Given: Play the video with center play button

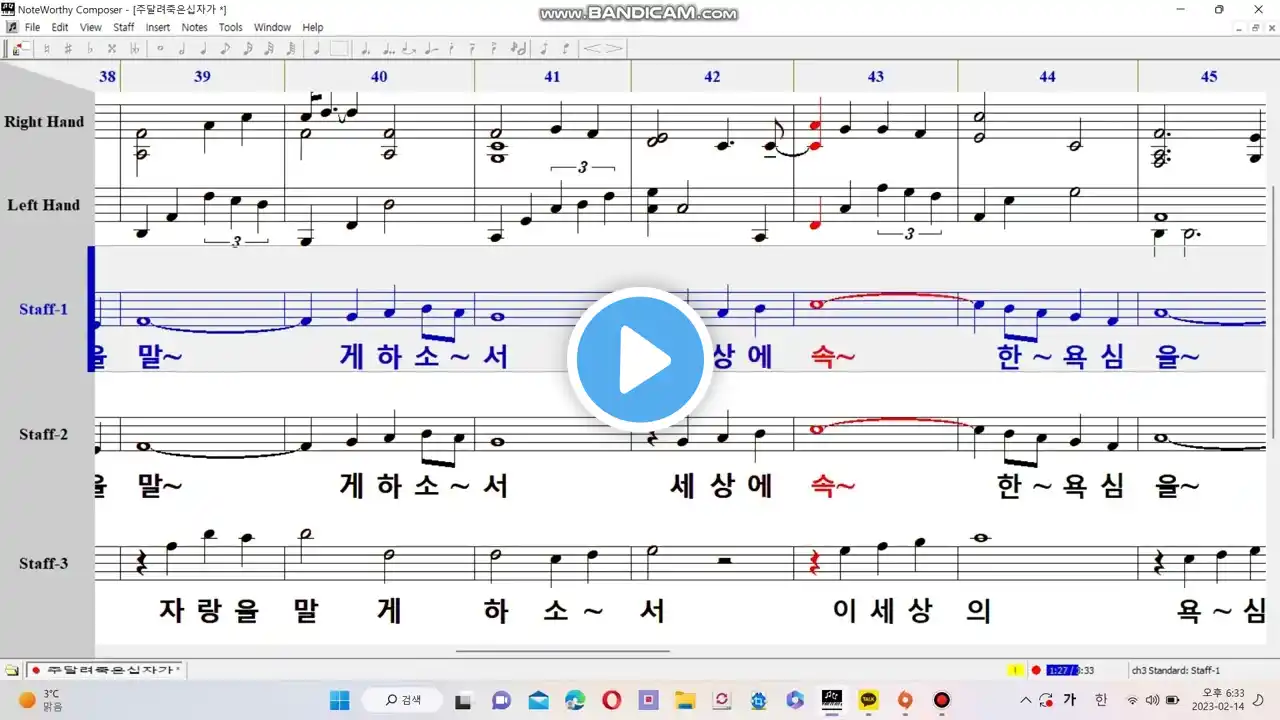Looking at the screenshot, I should [640, 359].
